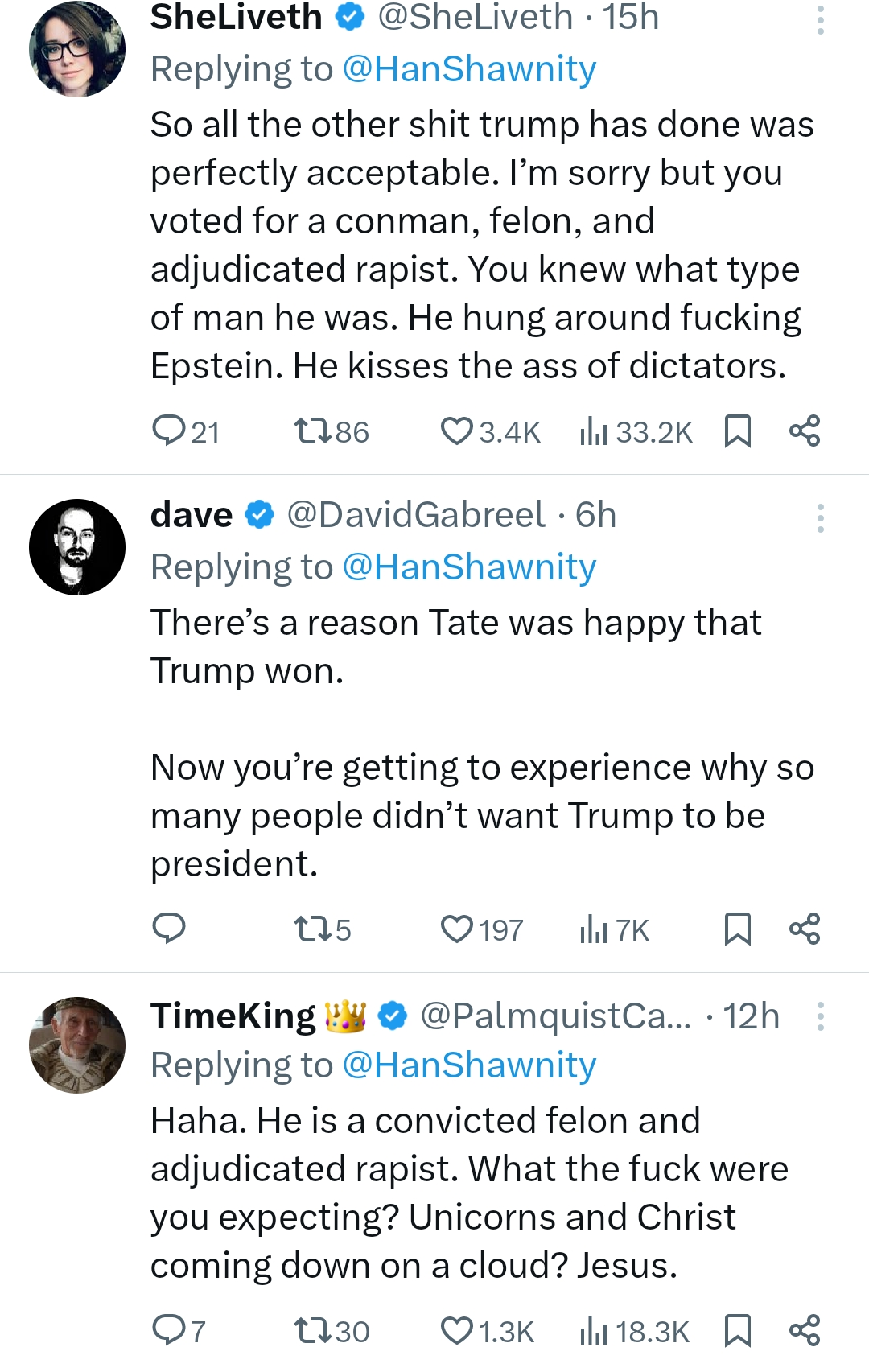
Task: Open the @DavidGabreel profile handle
Action: coord(416,515)
